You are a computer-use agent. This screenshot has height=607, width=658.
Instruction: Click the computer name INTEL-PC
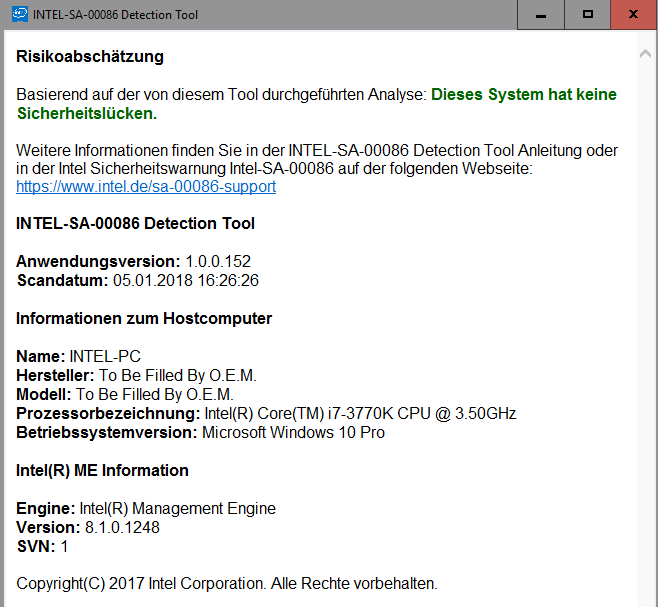[x=105, y=356]
